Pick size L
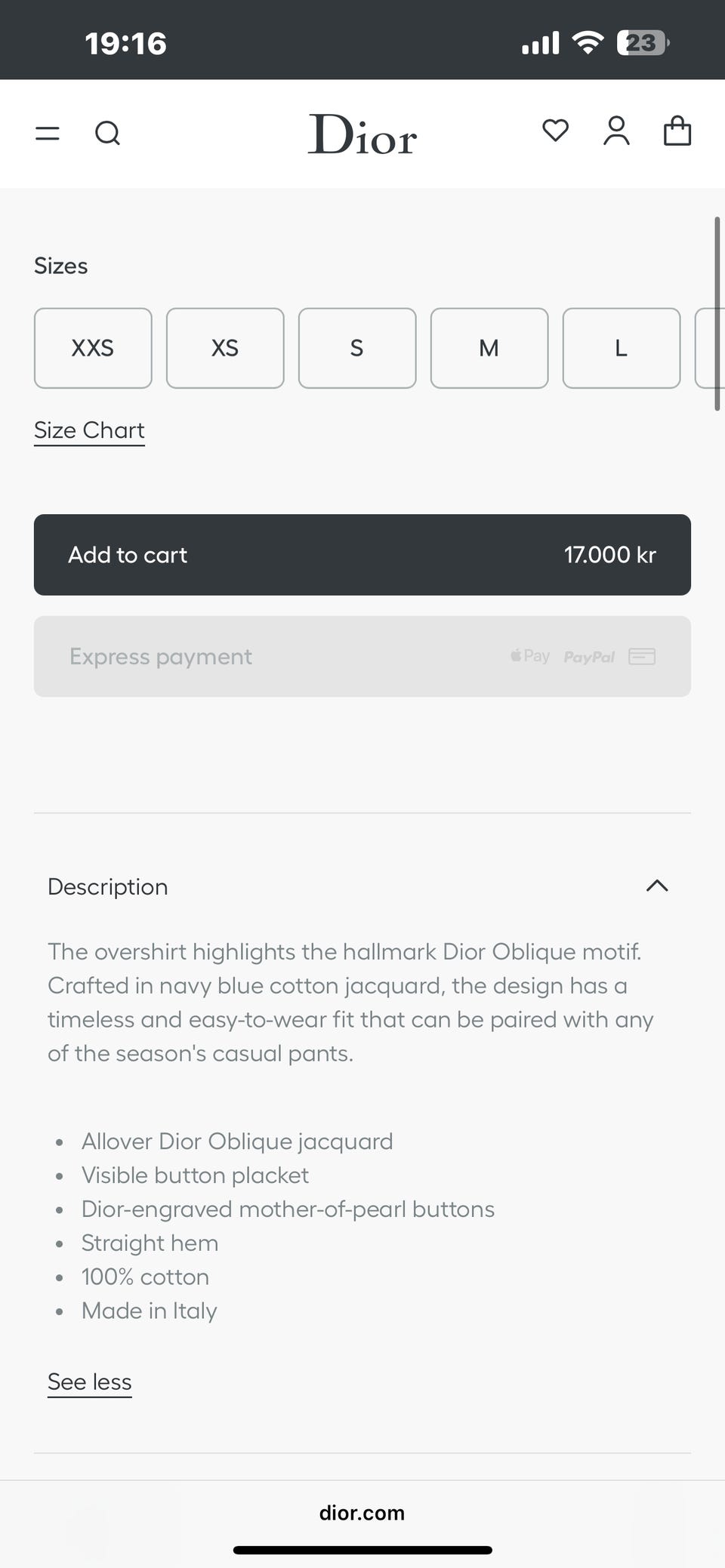 [x=622, y=348]
